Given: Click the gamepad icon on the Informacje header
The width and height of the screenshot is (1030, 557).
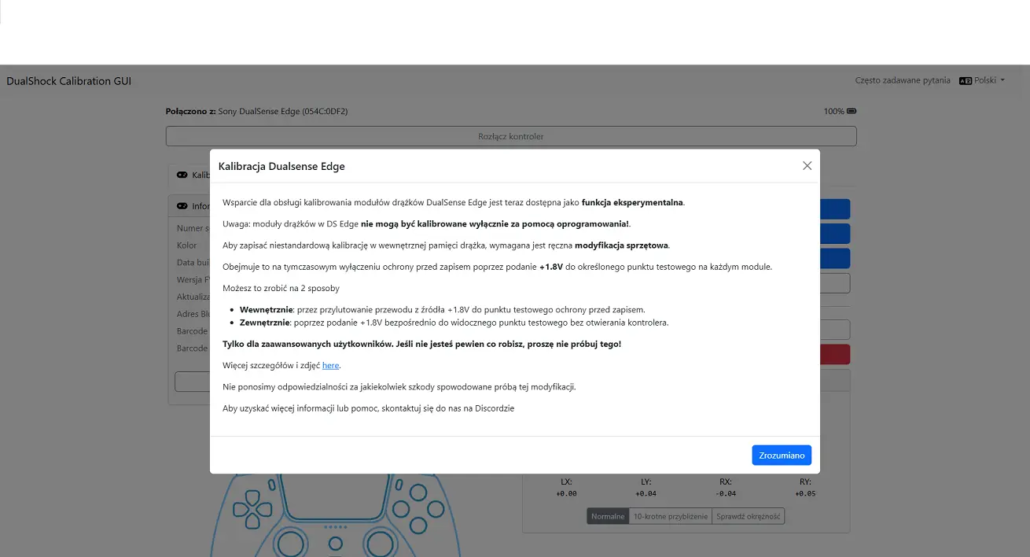Looking at the screenshot, I should pyautogui.click(x=182, y=206).
